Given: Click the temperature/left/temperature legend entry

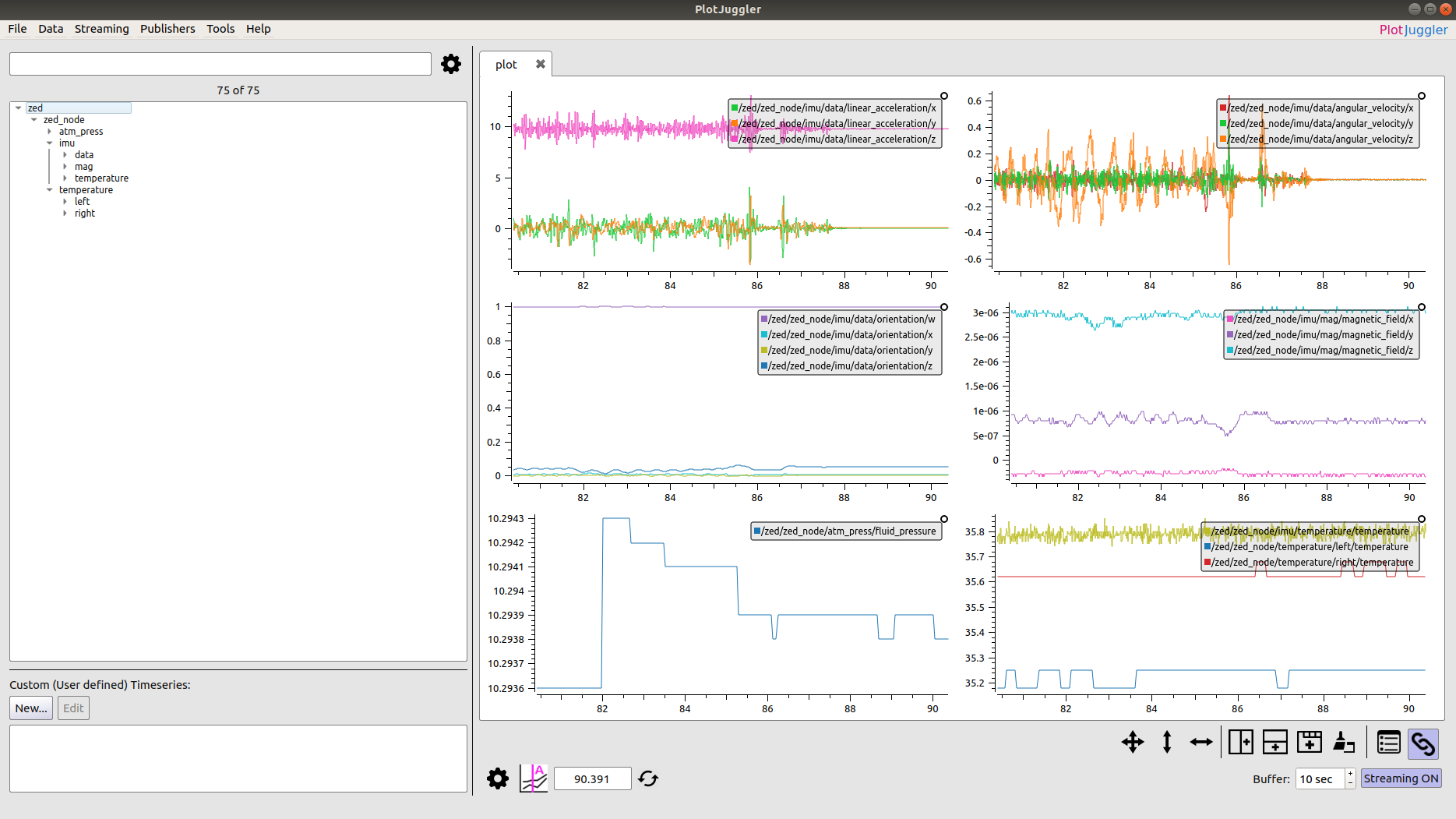Looking at the screenshot, I should point(1306,547).
